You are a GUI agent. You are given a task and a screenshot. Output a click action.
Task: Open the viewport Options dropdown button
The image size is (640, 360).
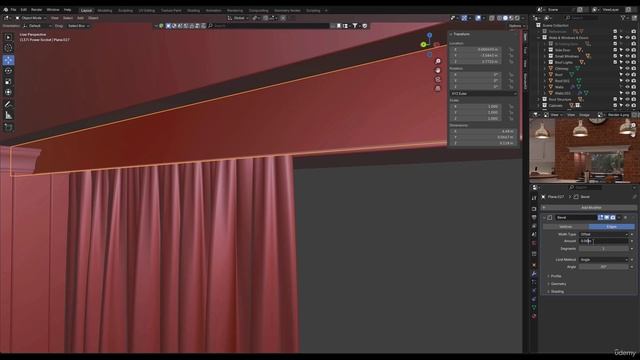516,26
